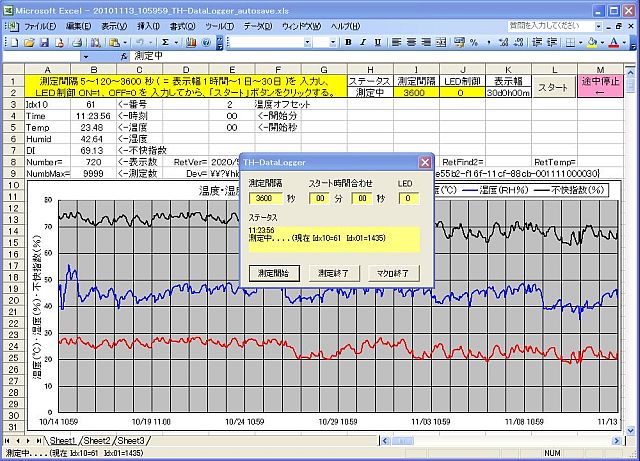Expand the Borders style arrow

point(580,42)
